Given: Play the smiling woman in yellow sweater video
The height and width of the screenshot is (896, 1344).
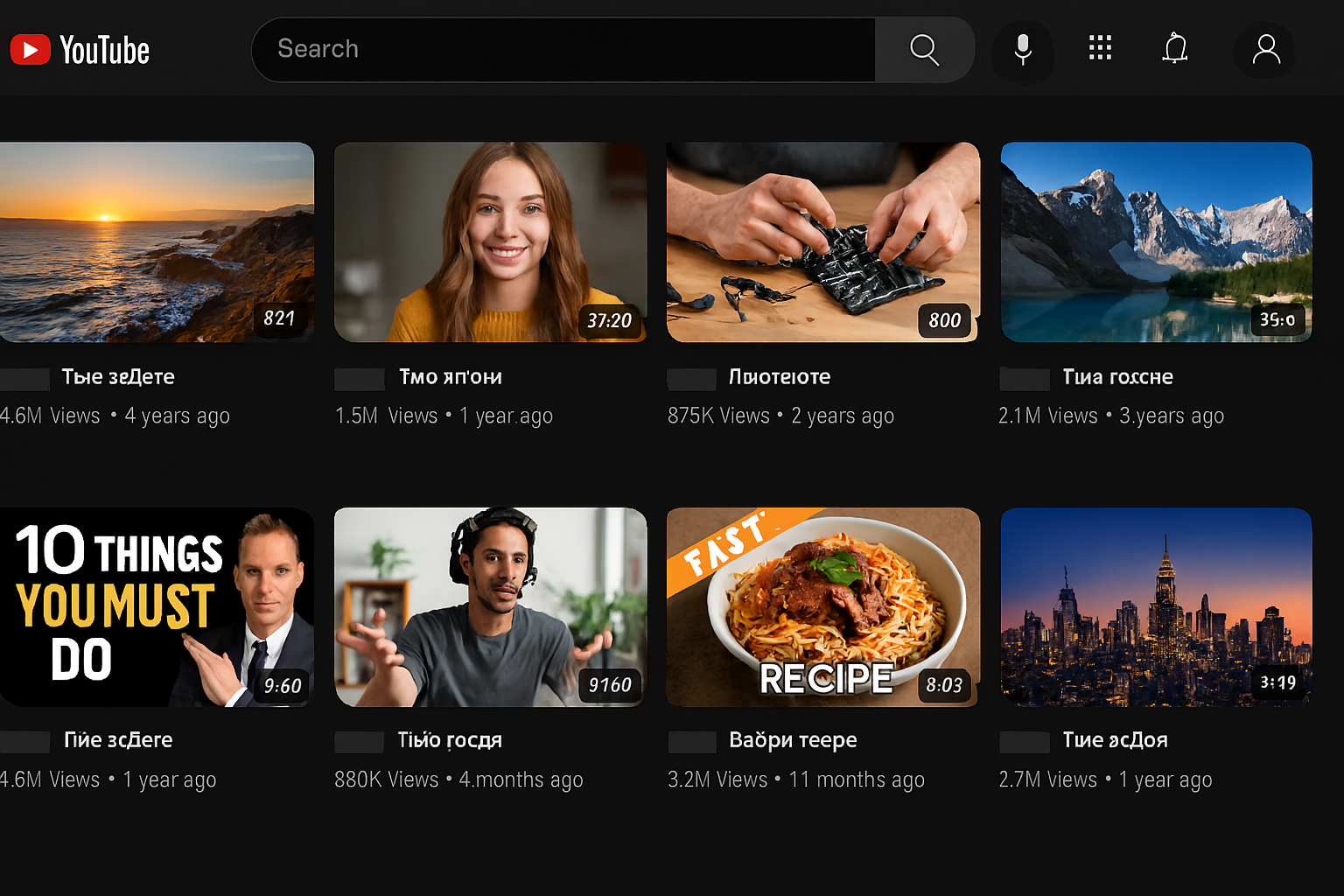Looking at the screenshot, I should pos(490,242).
